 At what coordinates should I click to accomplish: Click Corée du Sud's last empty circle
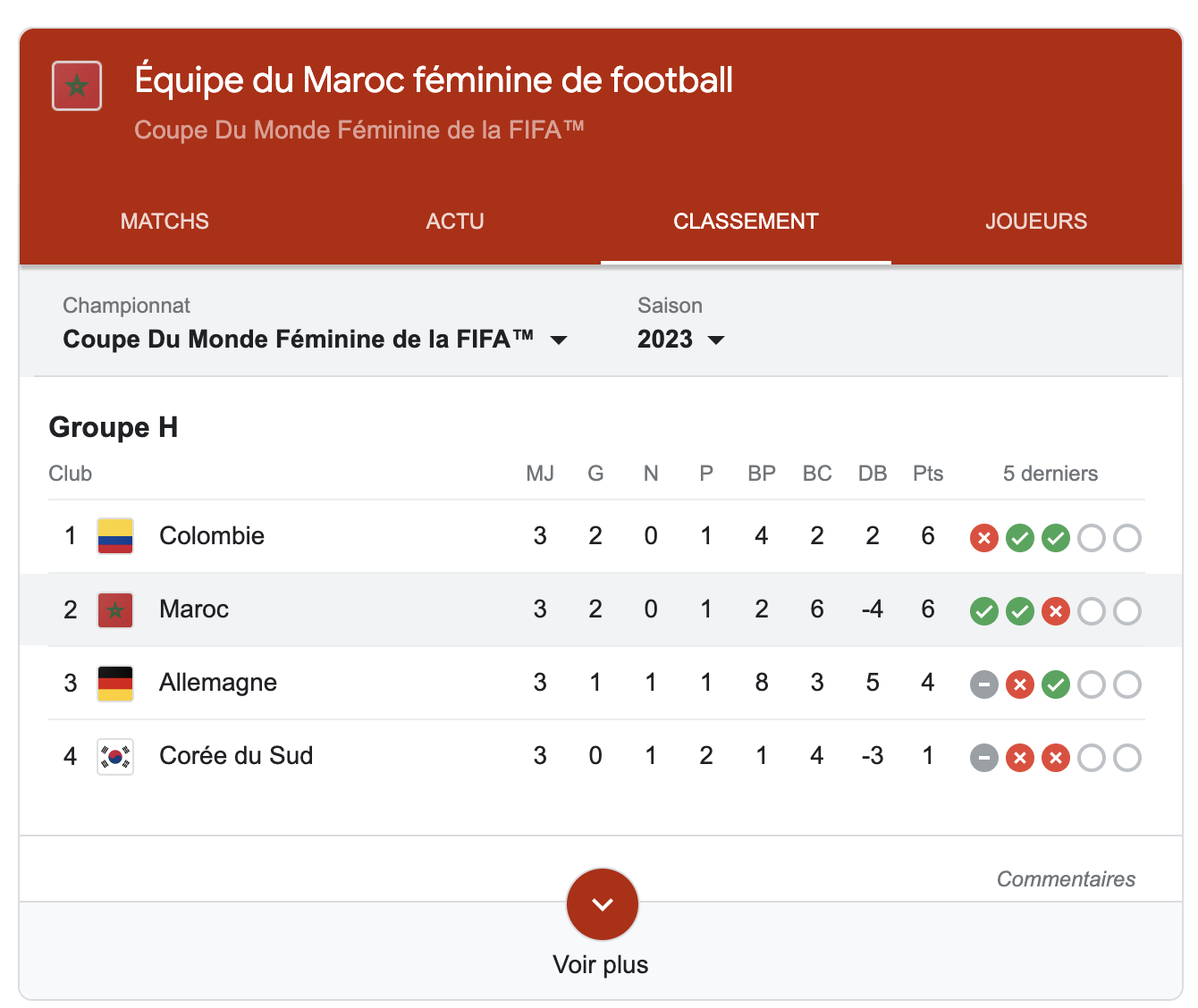(x=1127, y=758)
